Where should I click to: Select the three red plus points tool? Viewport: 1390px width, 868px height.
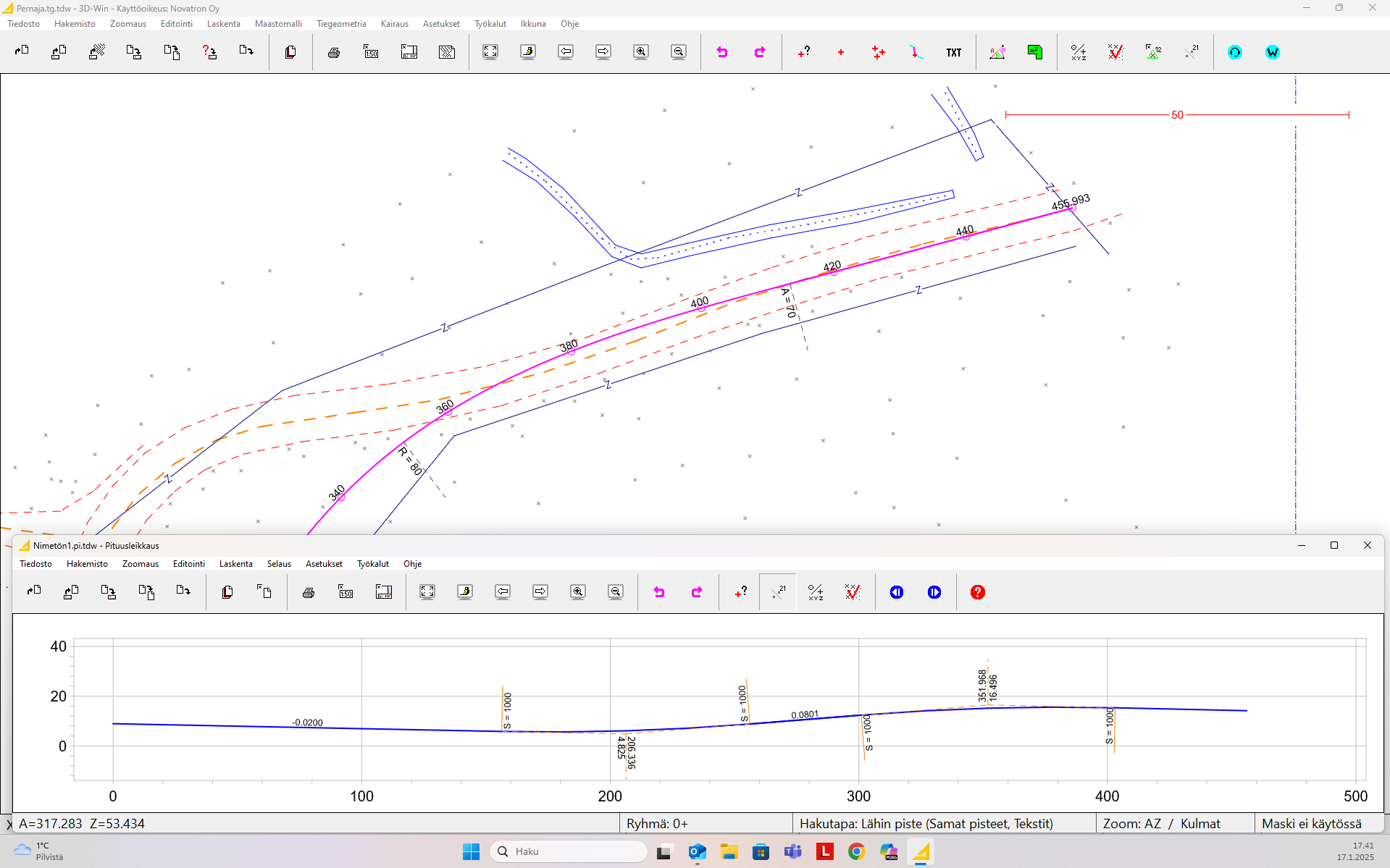click(x=878, y=52)
